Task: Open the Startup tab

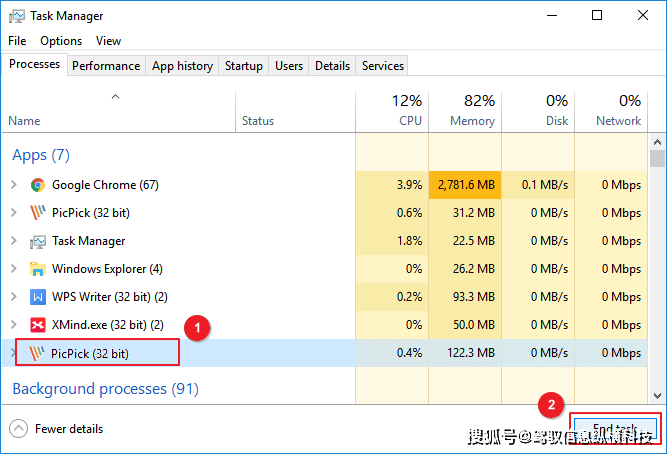Action: click(x=243, y=66)
